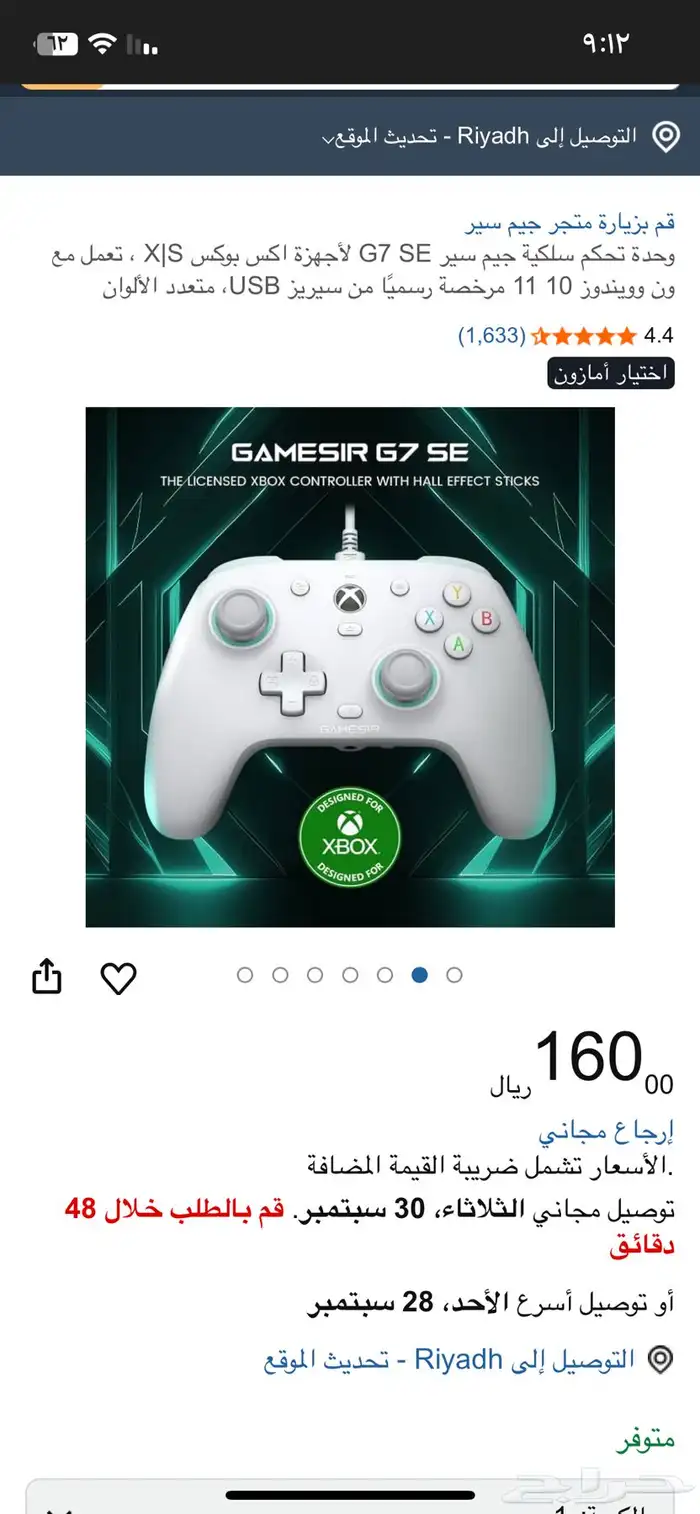Open the free returns link

point(607,1133)
